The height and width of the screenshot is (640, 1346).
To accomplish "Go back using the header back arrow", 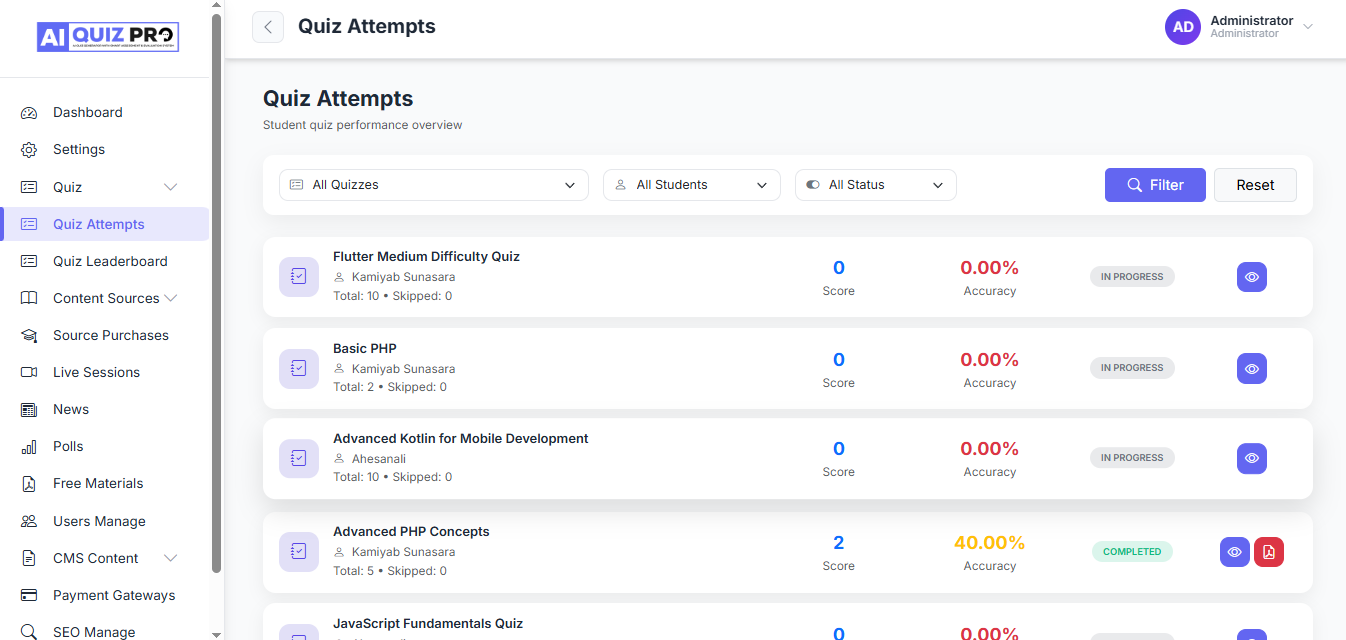I will click(268, 27).
